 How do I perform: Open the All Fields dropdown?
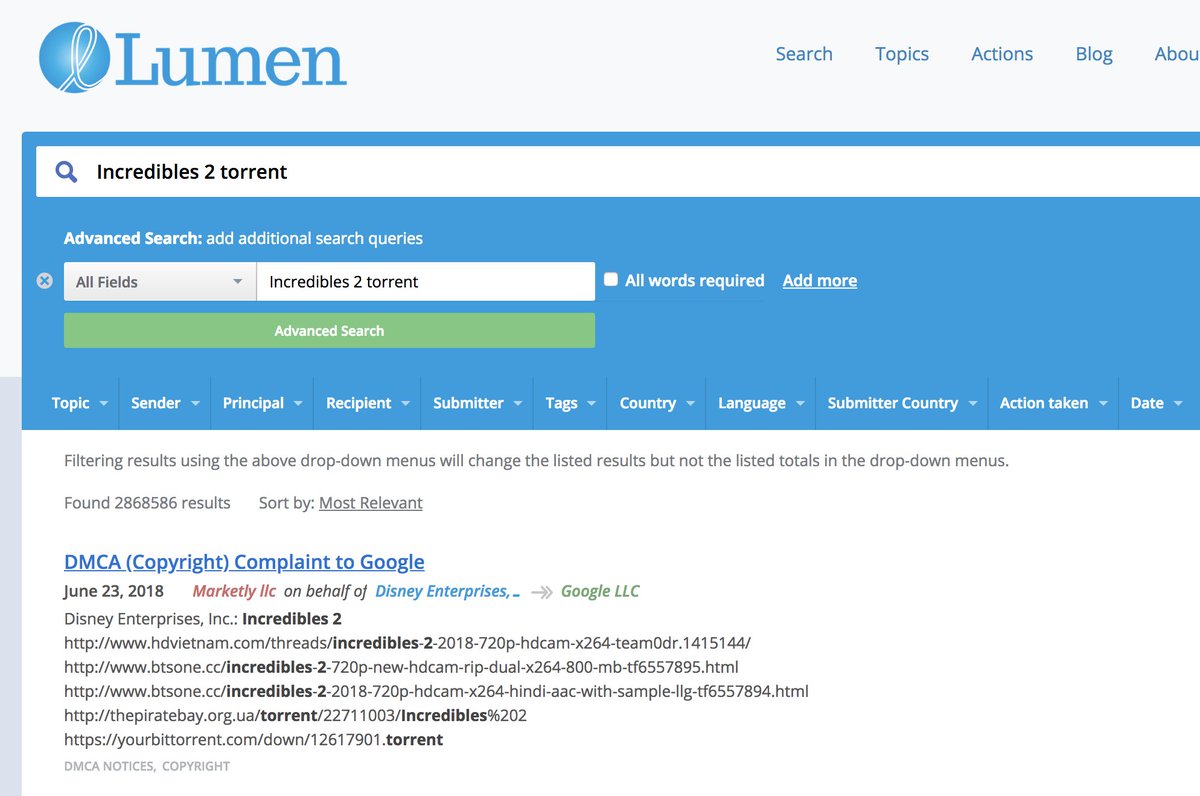click(160, 282)
